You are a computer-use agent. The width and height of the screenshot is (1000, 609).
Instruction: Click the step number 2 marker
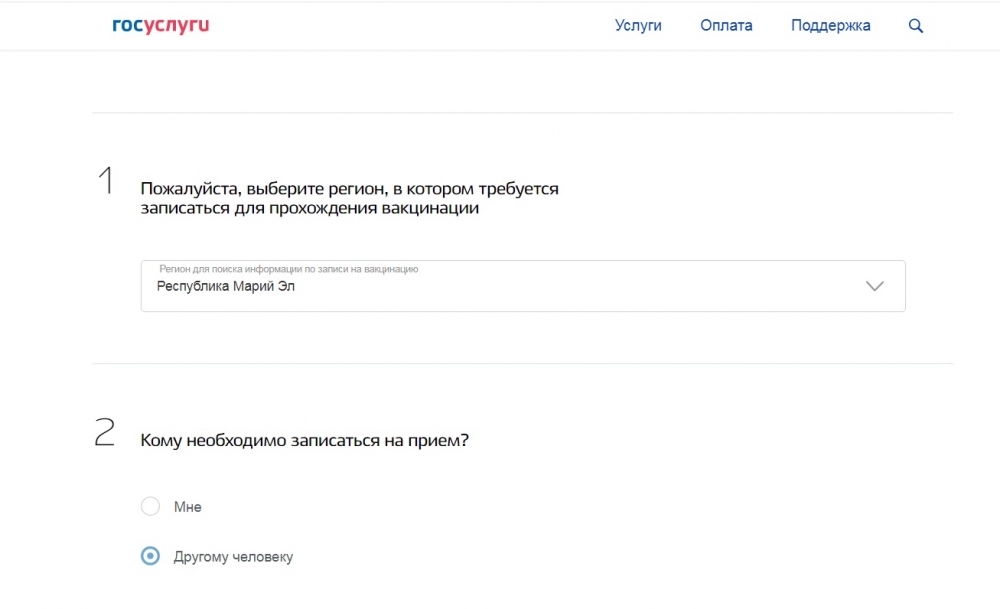point(105,433)
